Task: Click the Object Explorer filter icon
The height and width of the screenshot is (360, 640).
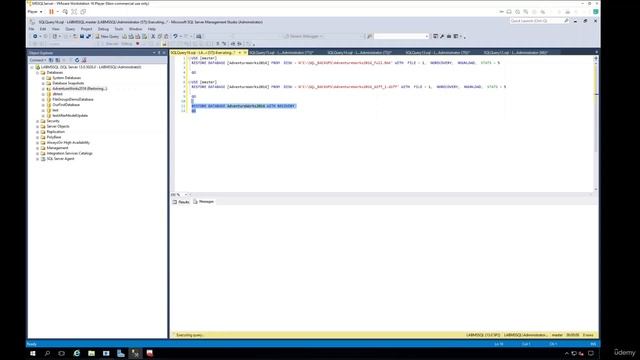Action: pyautogui.click(x=70, y=60)
